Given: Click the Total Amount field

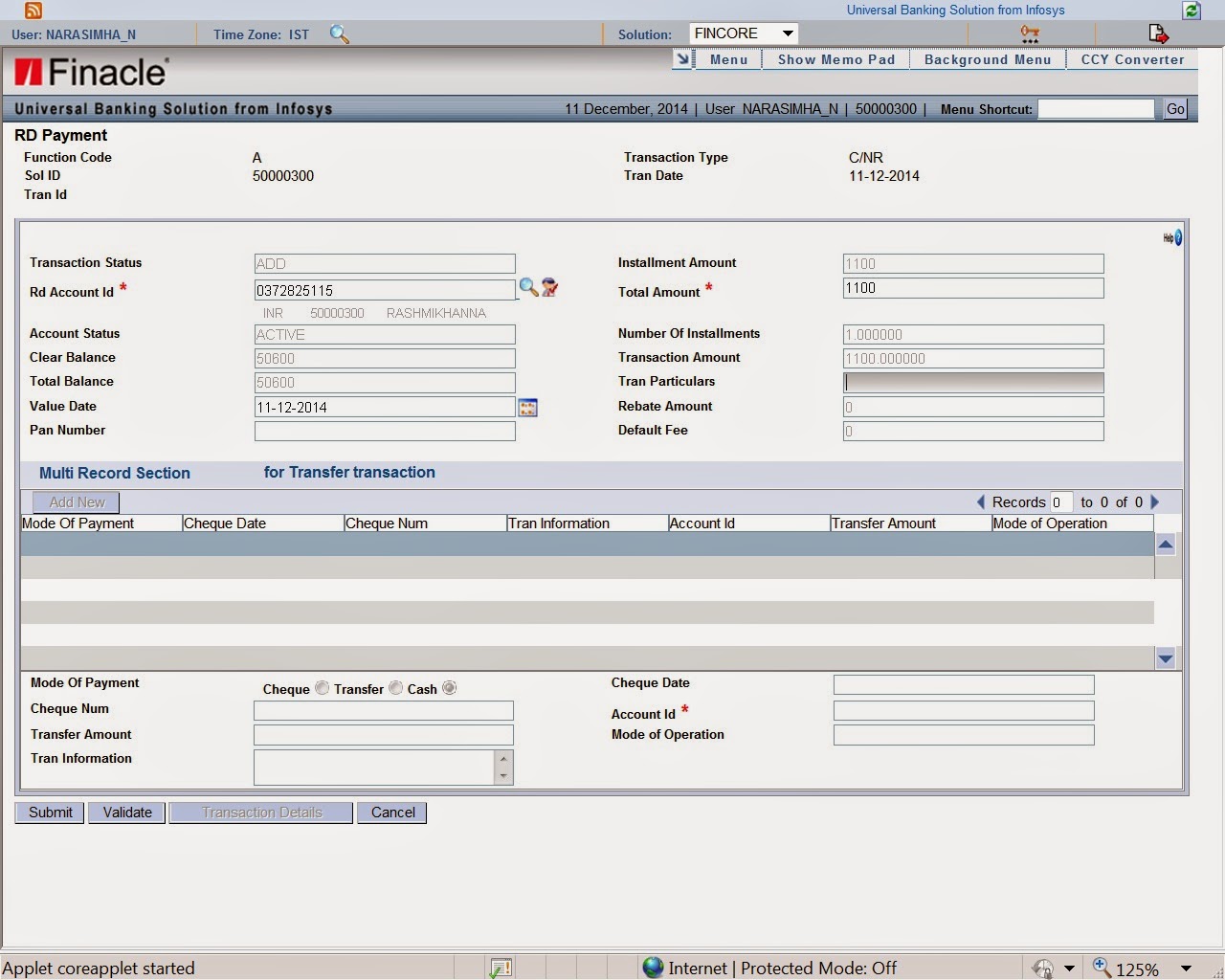Looking at the screenshot, I should pyautogui.click(x=973, y=288).
